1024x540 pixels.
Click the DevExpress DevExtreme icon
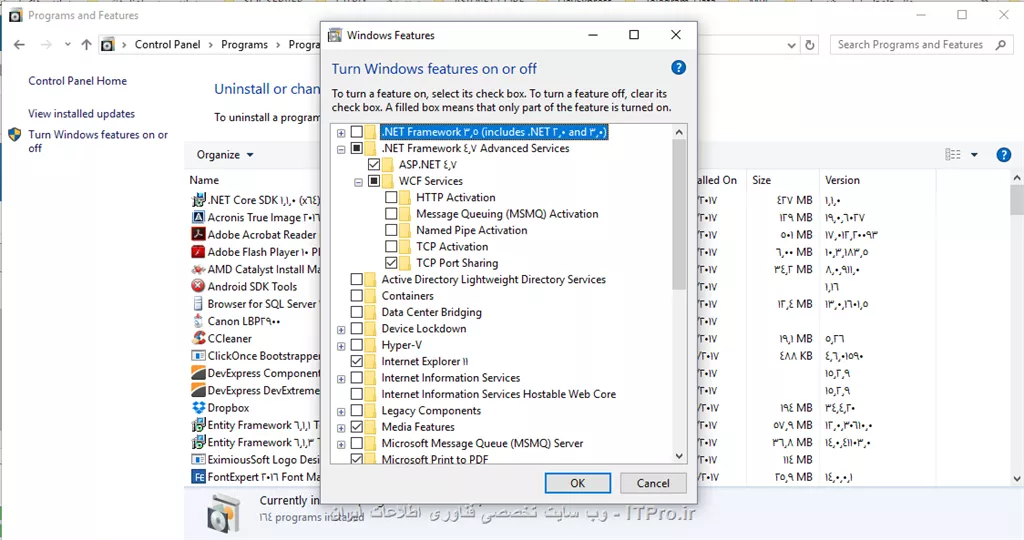tap(198, 390)
